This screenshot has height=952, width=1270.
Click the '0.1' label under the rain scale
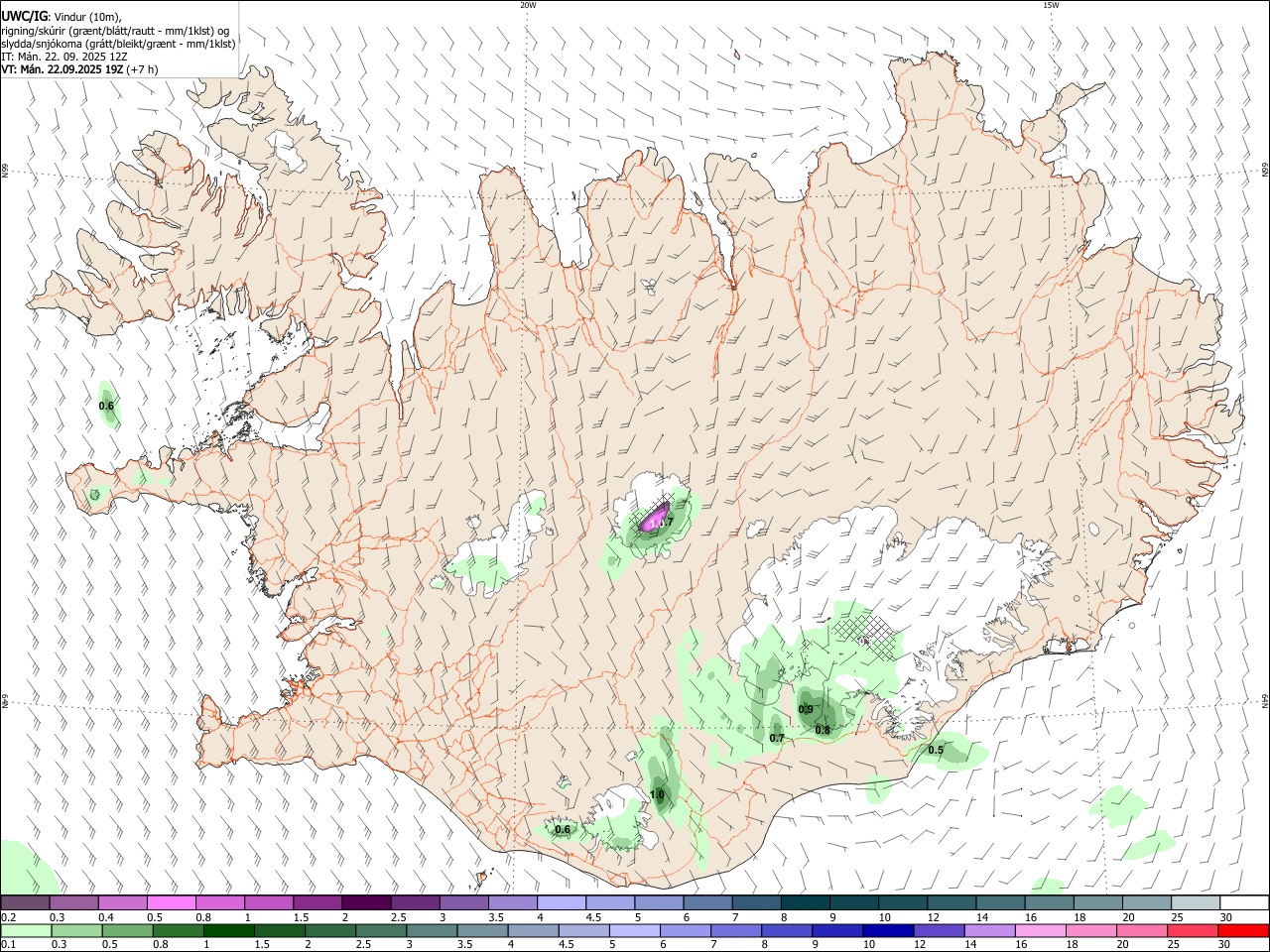8,945
